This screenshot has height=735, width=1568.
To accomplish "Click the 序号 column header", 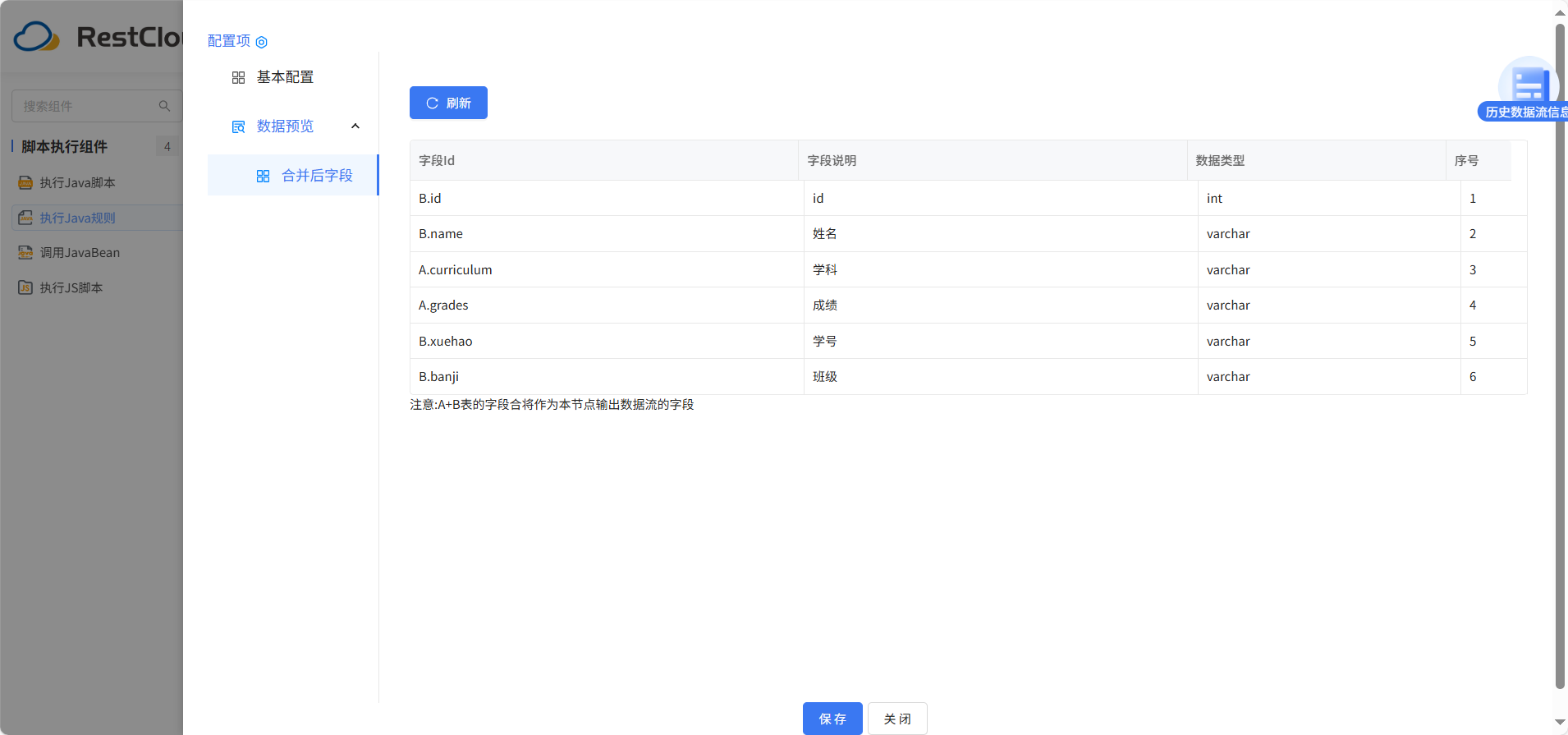I will [1479, 160].
